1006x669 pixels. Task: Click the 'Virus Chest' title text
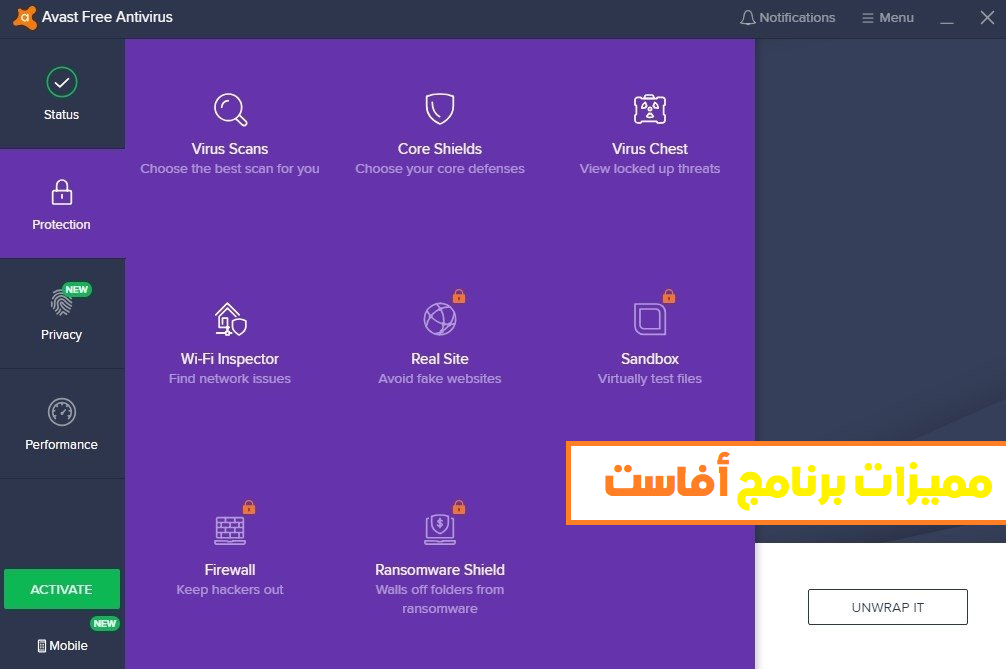pos(650,149)
